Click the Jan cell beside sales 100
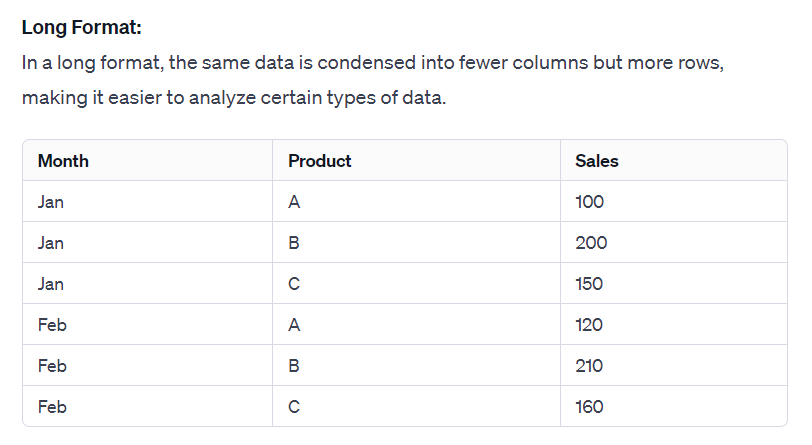This screenshot has width=812, height=445. (x=50, y=202)
